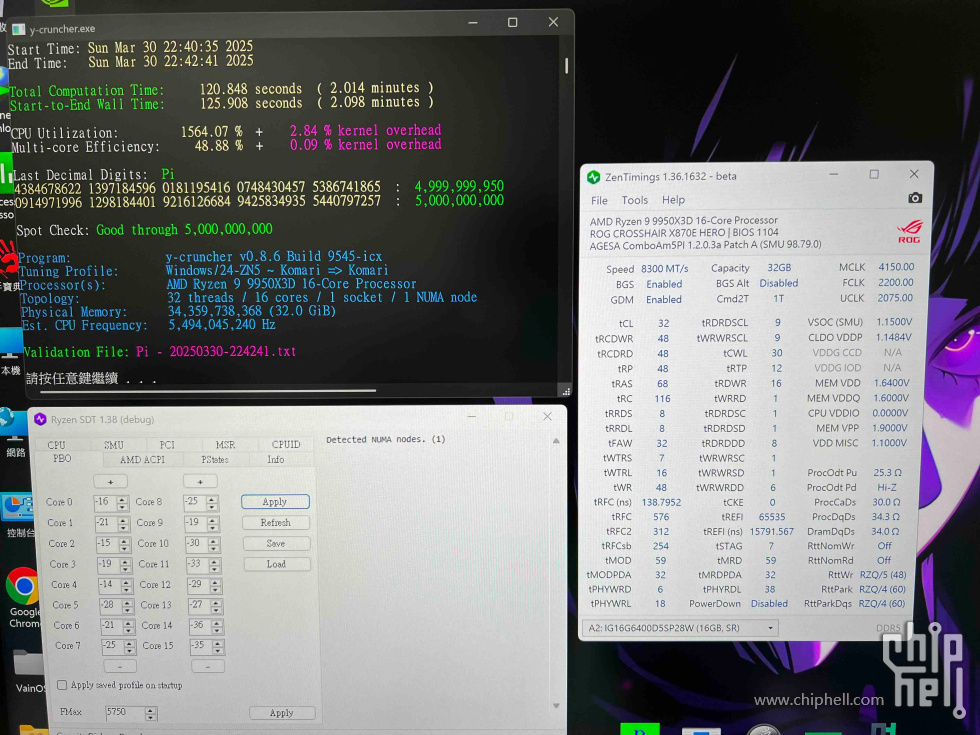Image resolution: width=980 pixels, height=735 pixels.
Task: Click the Core 2 offset spinner
Action: (x=114, y=544)
